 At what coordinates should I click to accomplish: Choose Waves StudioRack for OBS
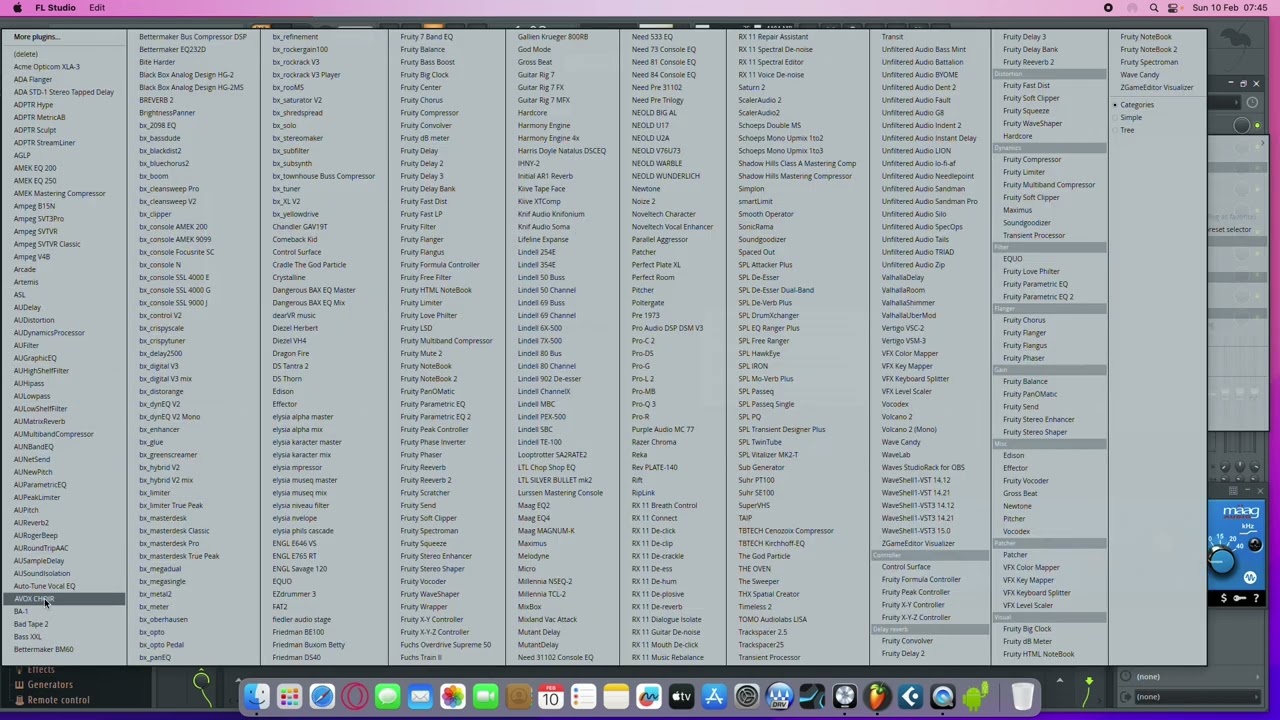pos(922,467)
